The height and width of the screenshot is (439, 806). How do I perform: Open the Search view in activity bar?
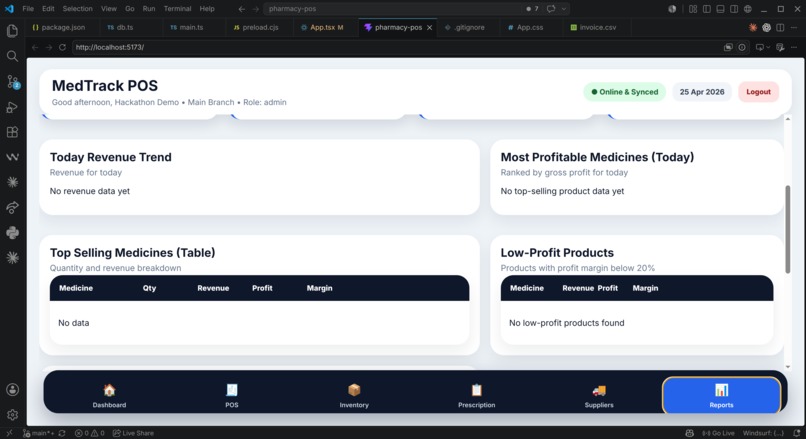coord(12,56)
